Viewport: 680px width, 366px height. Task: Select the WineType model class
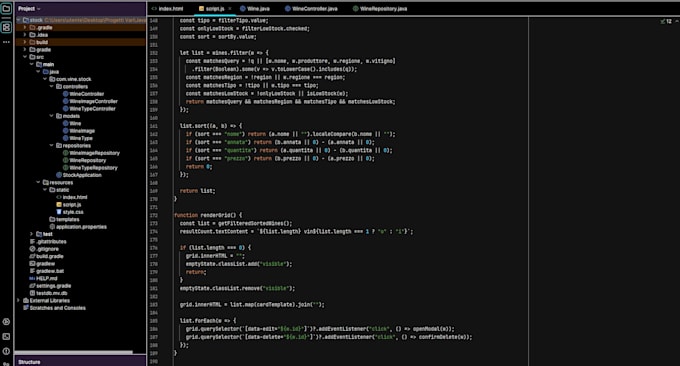[x=78, y=138]
